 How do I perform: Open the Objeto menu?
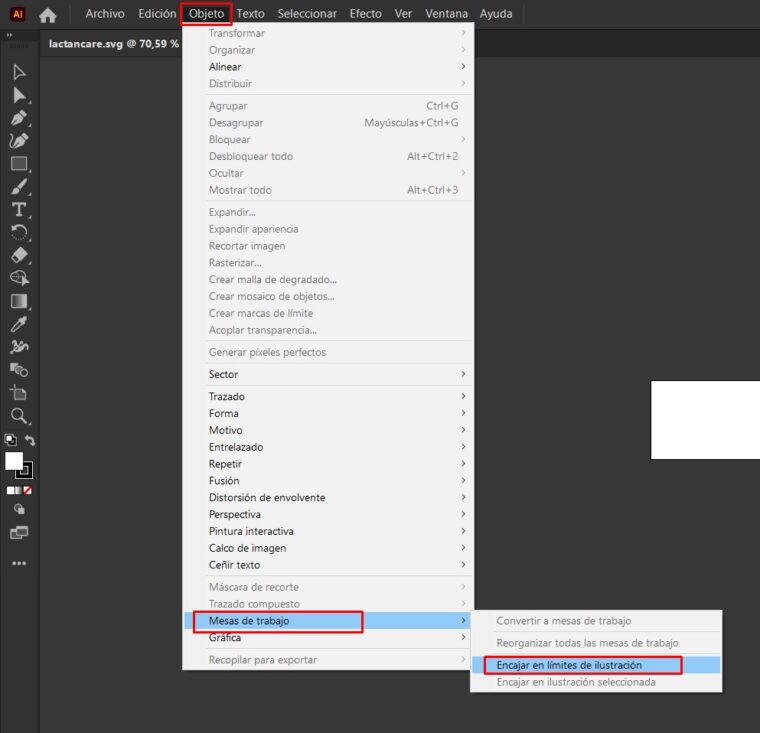click(x=206, y=14)
